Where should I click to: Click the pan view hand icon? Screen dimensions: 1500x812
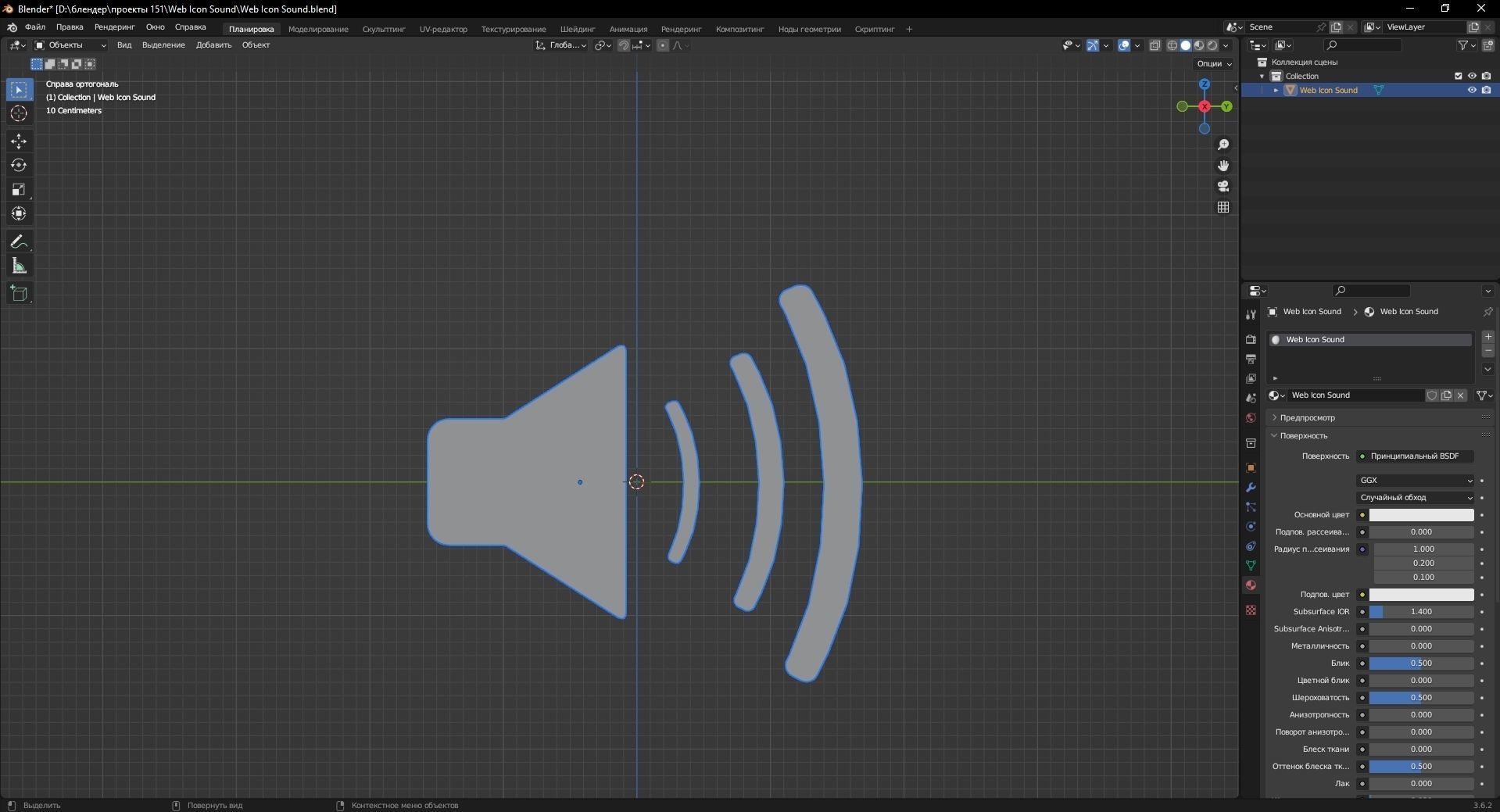(x=1223, y=166)
